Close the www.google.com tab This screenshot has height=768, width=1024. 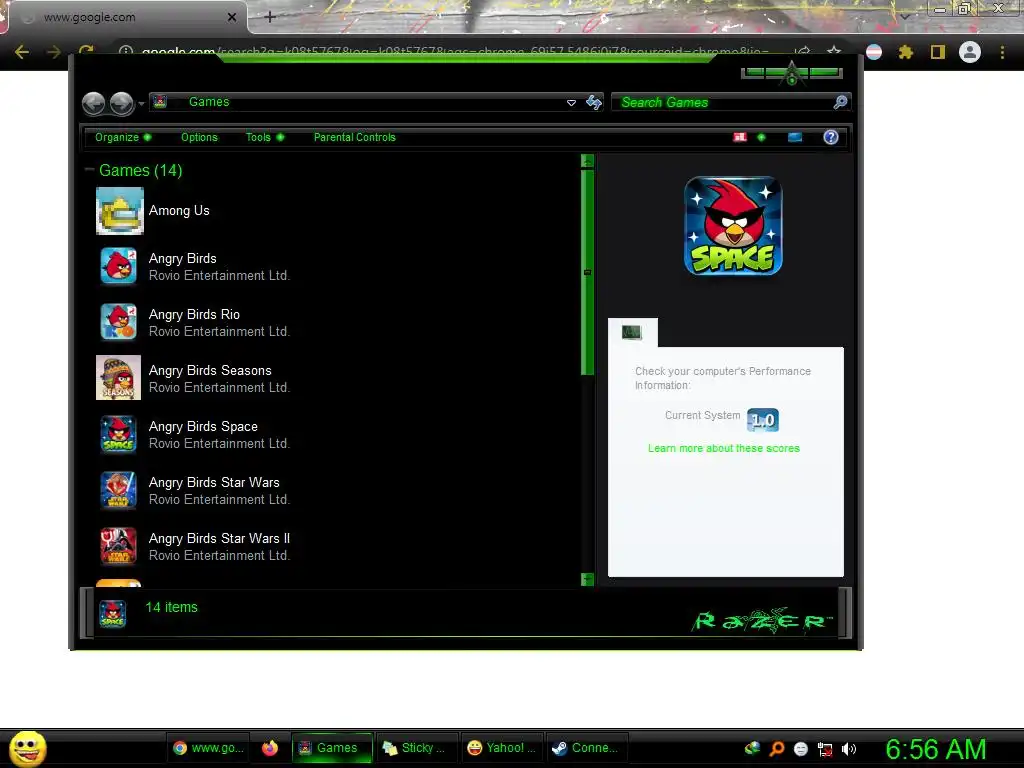point(232,18)
